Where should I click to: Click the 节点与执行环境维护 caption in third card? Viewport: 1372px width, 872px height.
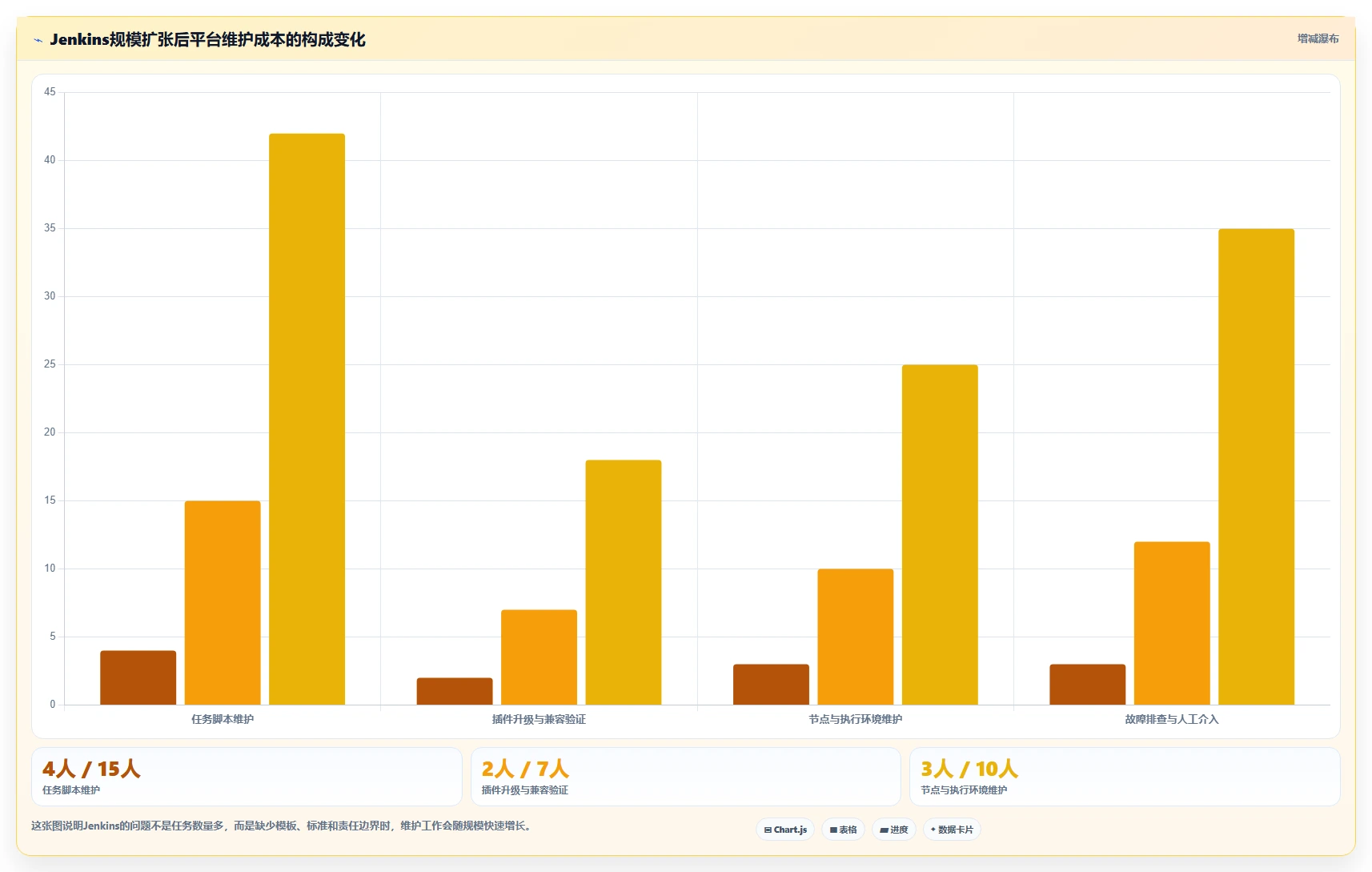964,790
